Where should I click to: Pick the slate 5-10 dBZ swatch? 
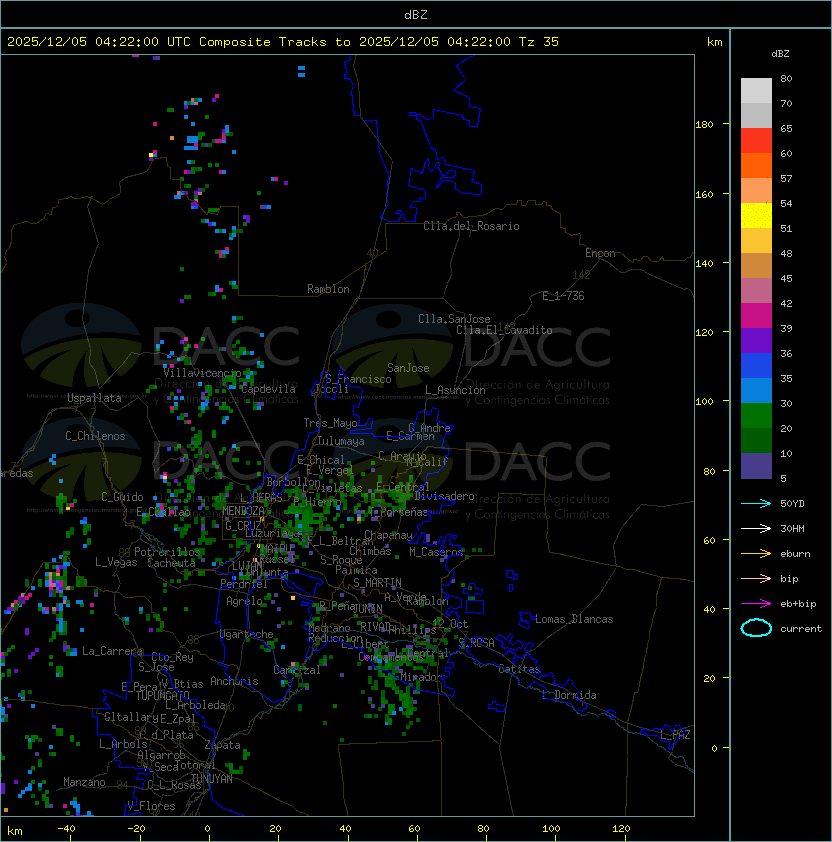pyautogui.click(x=756, y=466)
